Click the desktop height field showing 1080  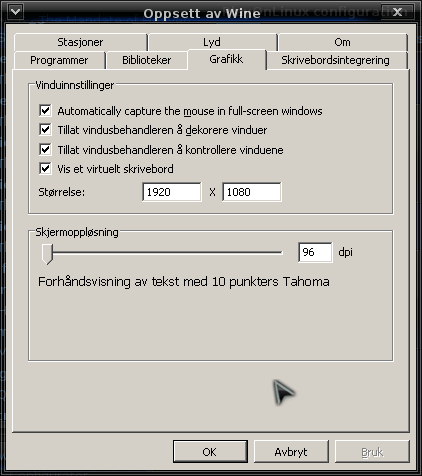pyautogui.click(x=252, y=192)
